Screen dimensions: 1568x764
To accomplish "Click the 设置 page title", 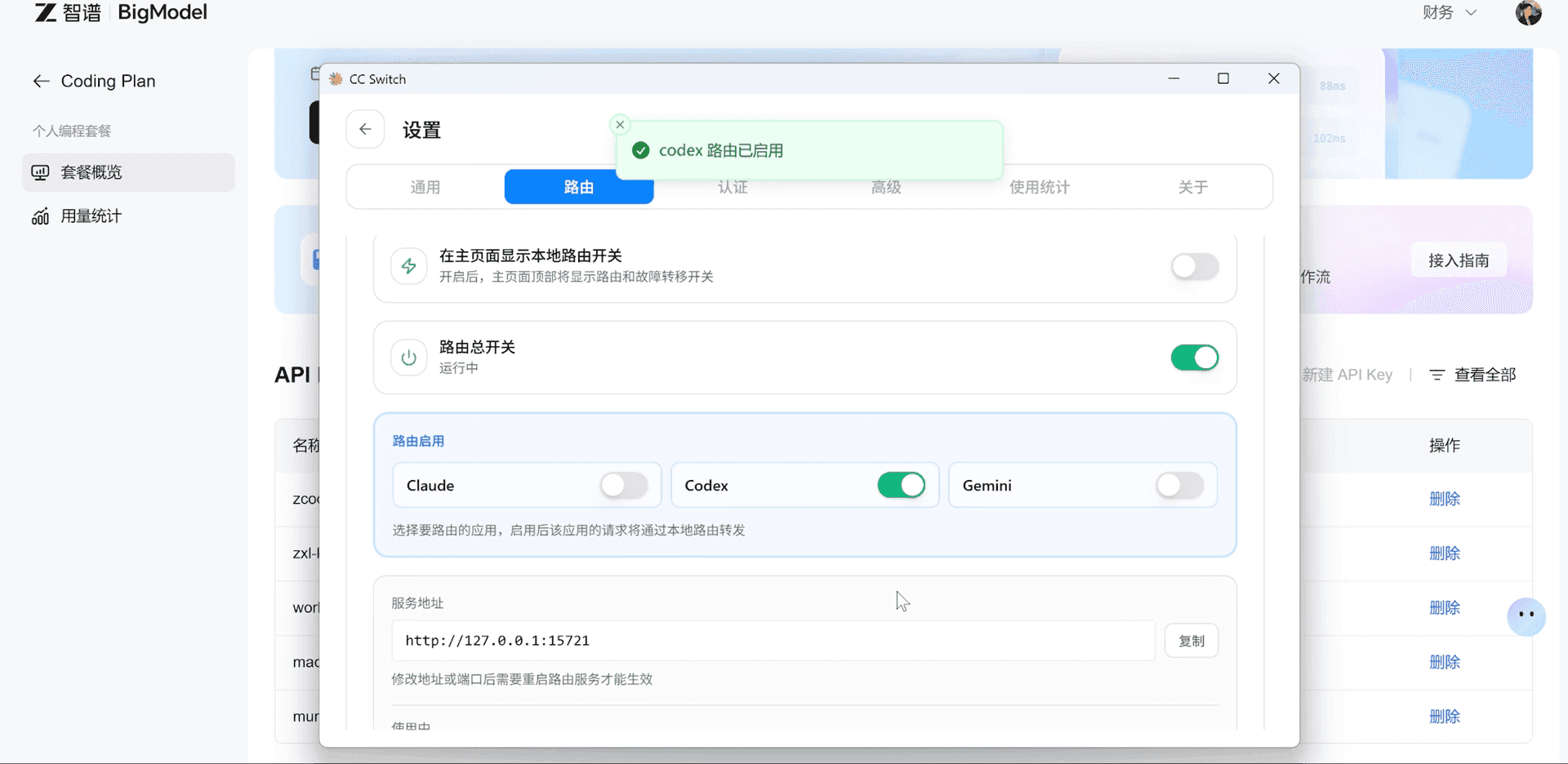I will click(x=421, y=131).
